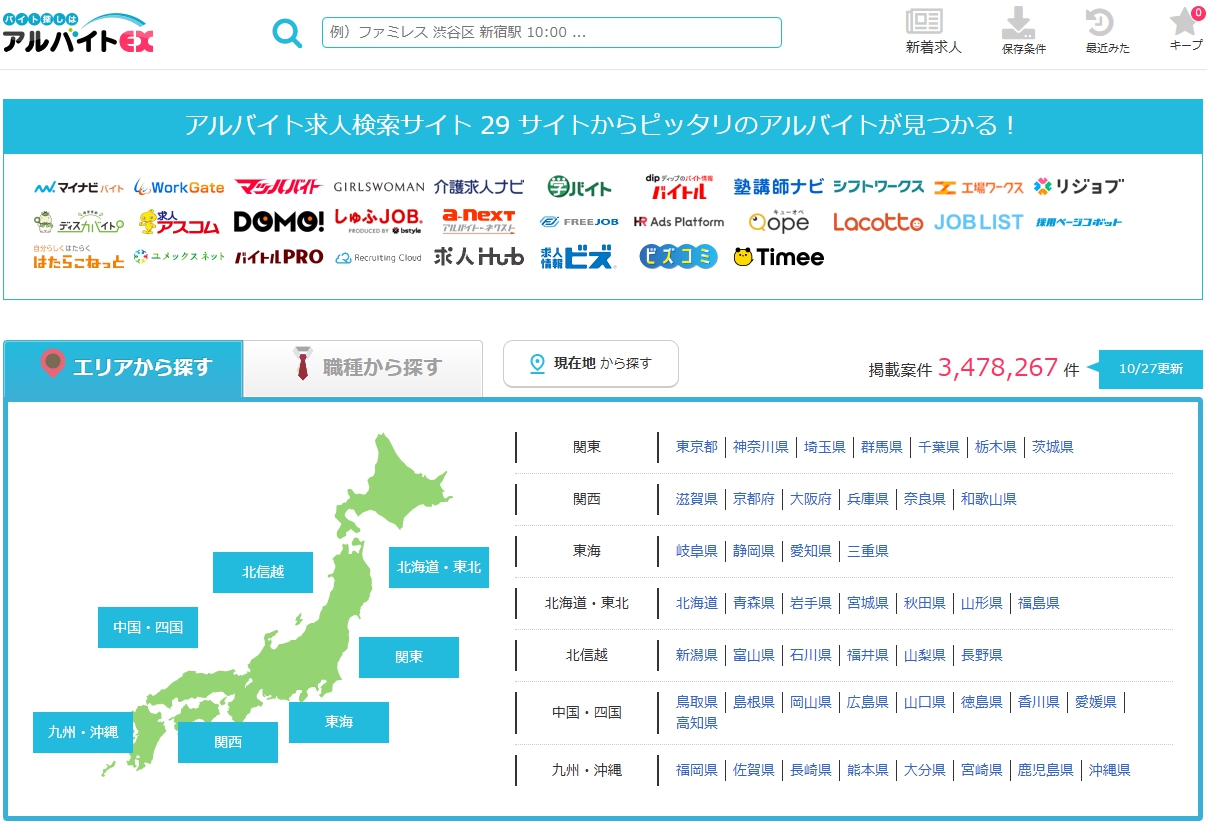This screenshot has height=823, width=1207.
Task: Open the 高知県 prefecture link
Action: tap(697, 723)
